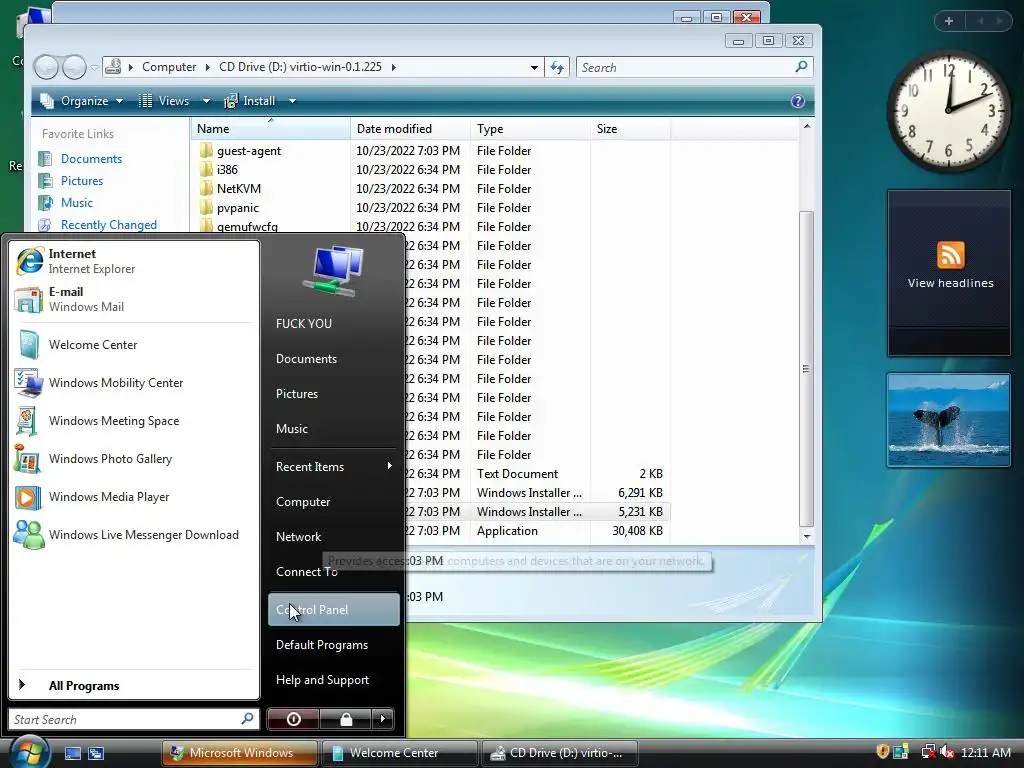Click Show Desktop quick launch icon

point(72,753)
